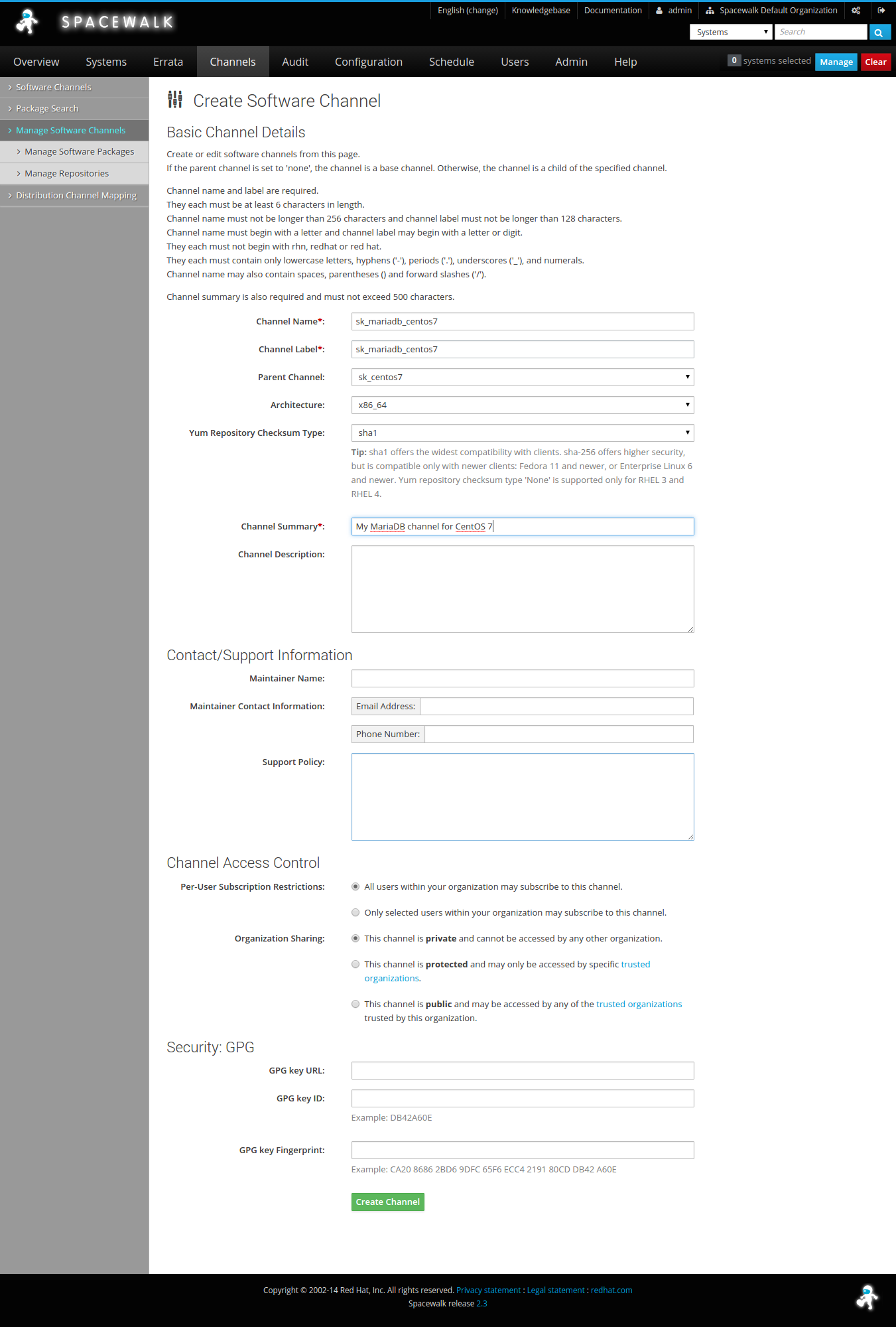Choose the public channel sharing option
The width and height of the screenshot is (896, 1327).
[355, 1005]
